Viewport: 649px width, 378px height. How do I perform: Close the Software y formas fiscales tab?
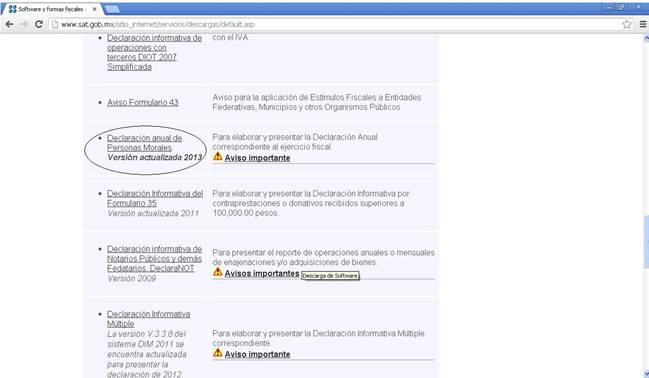click(94, 9)
